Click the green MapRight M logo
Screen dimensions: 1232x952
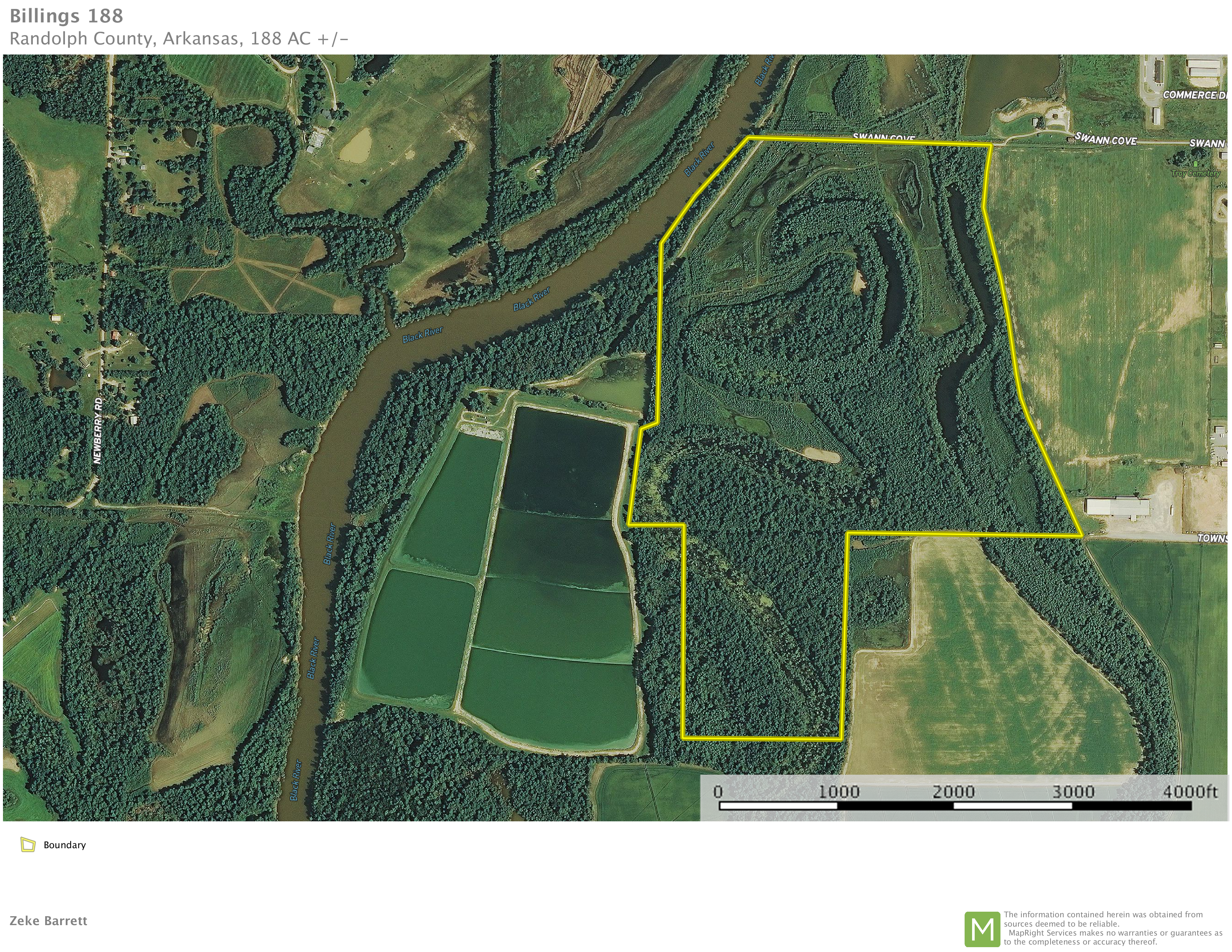point(982,929)
